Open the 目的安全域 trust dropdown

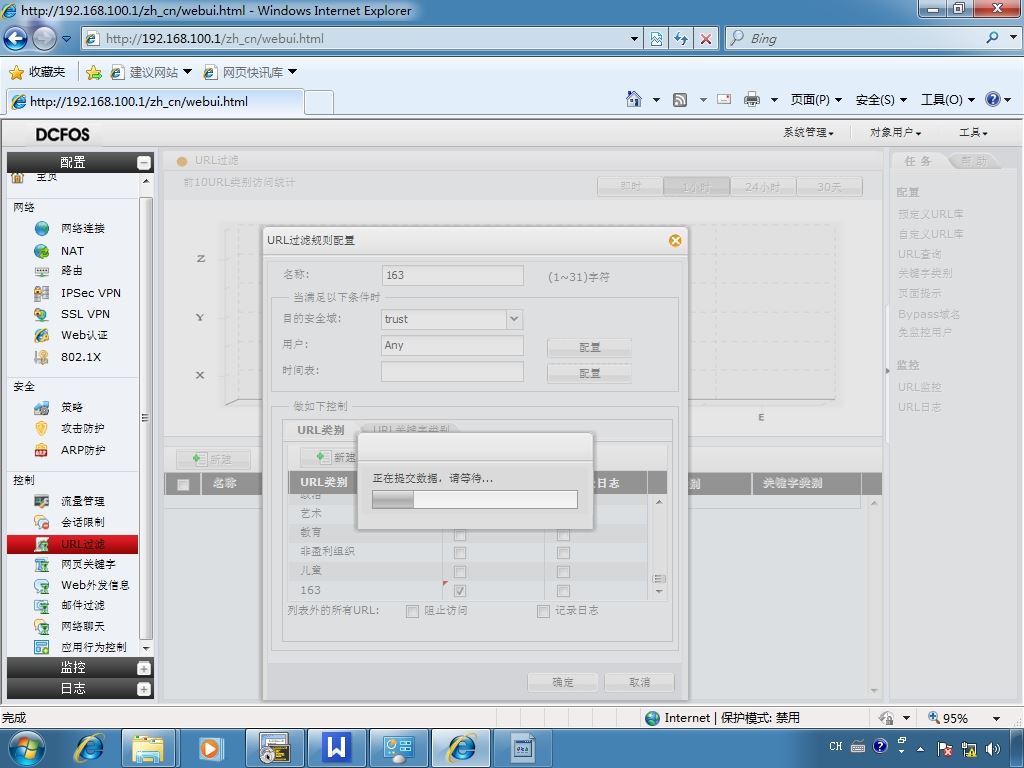pyautogui.click(x=515, y=319)
